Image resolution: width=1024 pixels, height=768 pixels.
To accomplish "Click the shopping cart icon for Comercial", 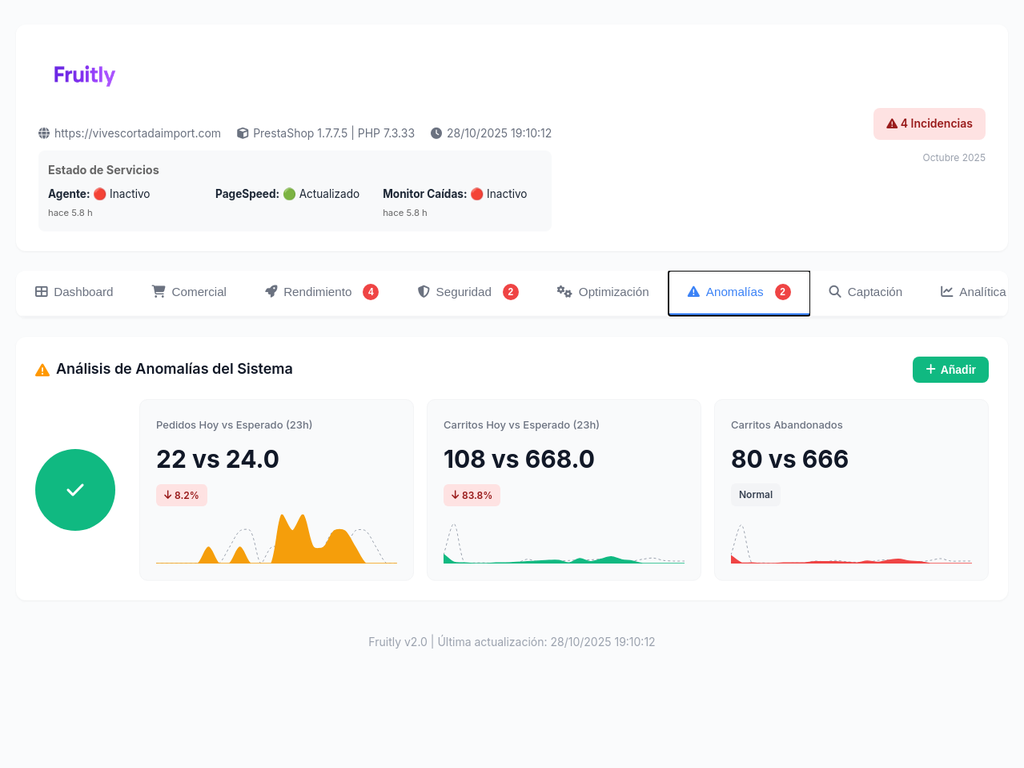I will (x=158, y=292).
